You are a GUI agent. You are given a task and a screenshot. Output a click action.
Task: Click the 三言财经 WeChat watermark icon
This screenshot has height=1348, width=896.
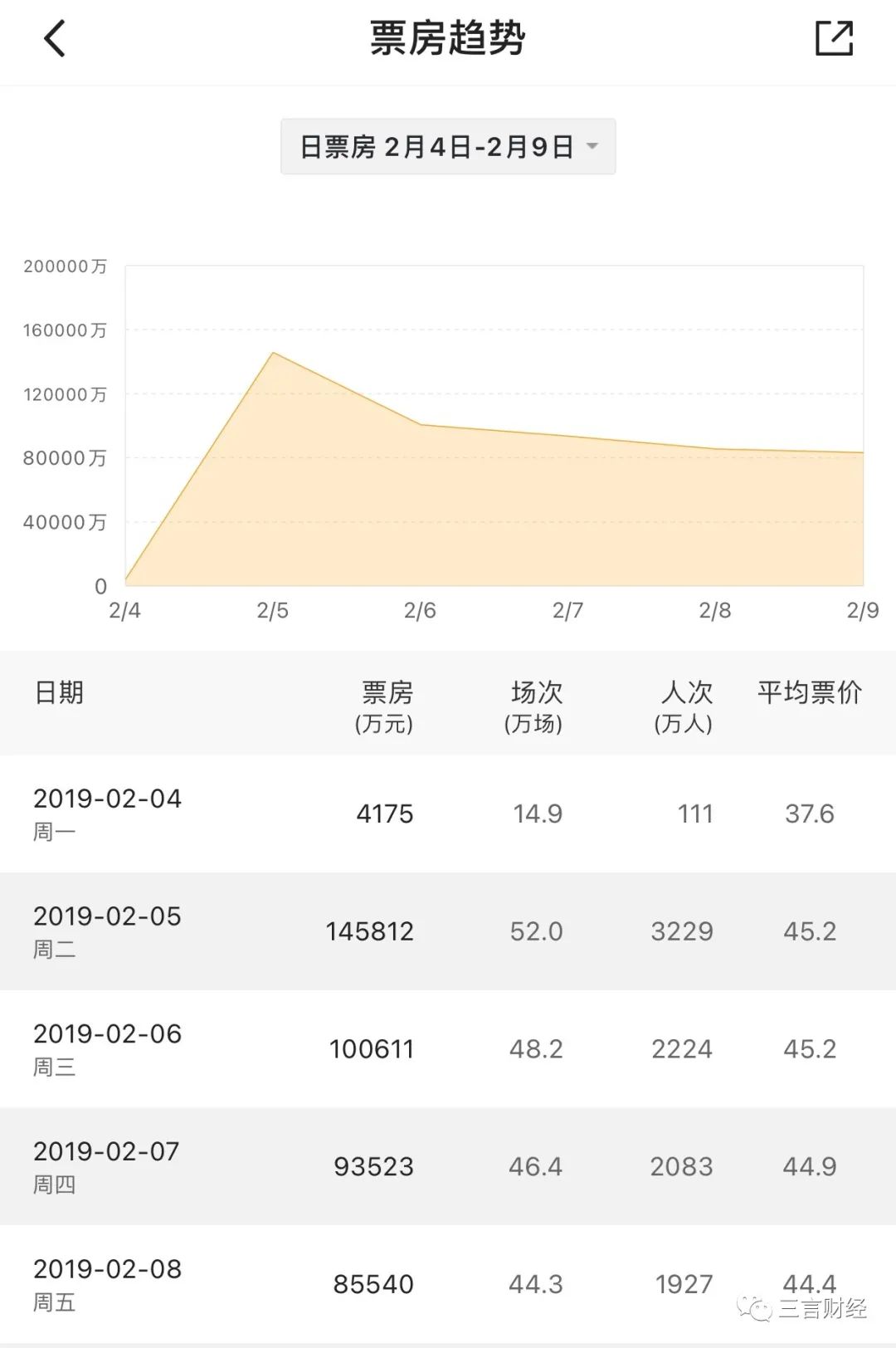point(756,1309)
